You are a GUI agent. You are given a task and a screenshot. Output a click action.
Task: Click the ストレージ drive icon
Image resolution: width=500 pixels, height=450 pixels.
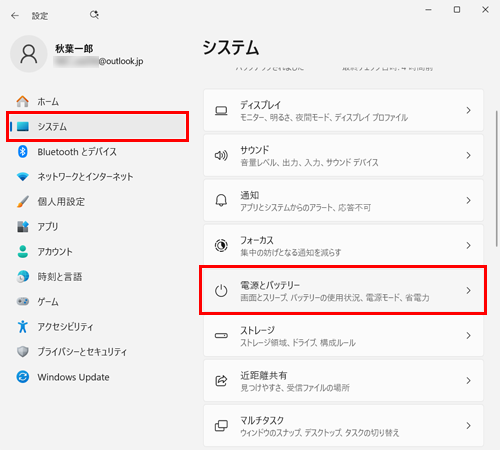(221, 335)
